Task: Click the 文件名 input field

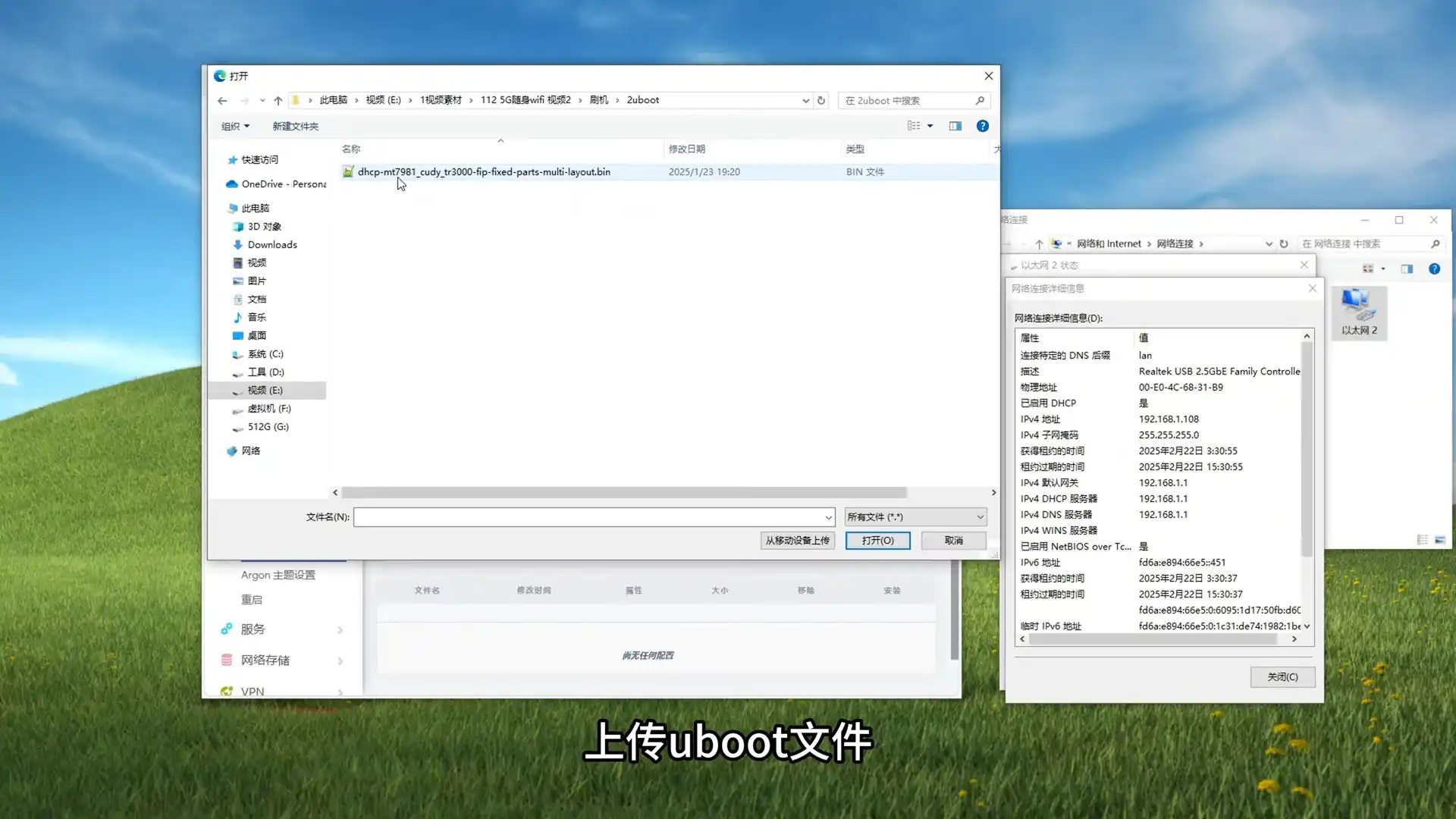Action: click(x=588, y=517)
